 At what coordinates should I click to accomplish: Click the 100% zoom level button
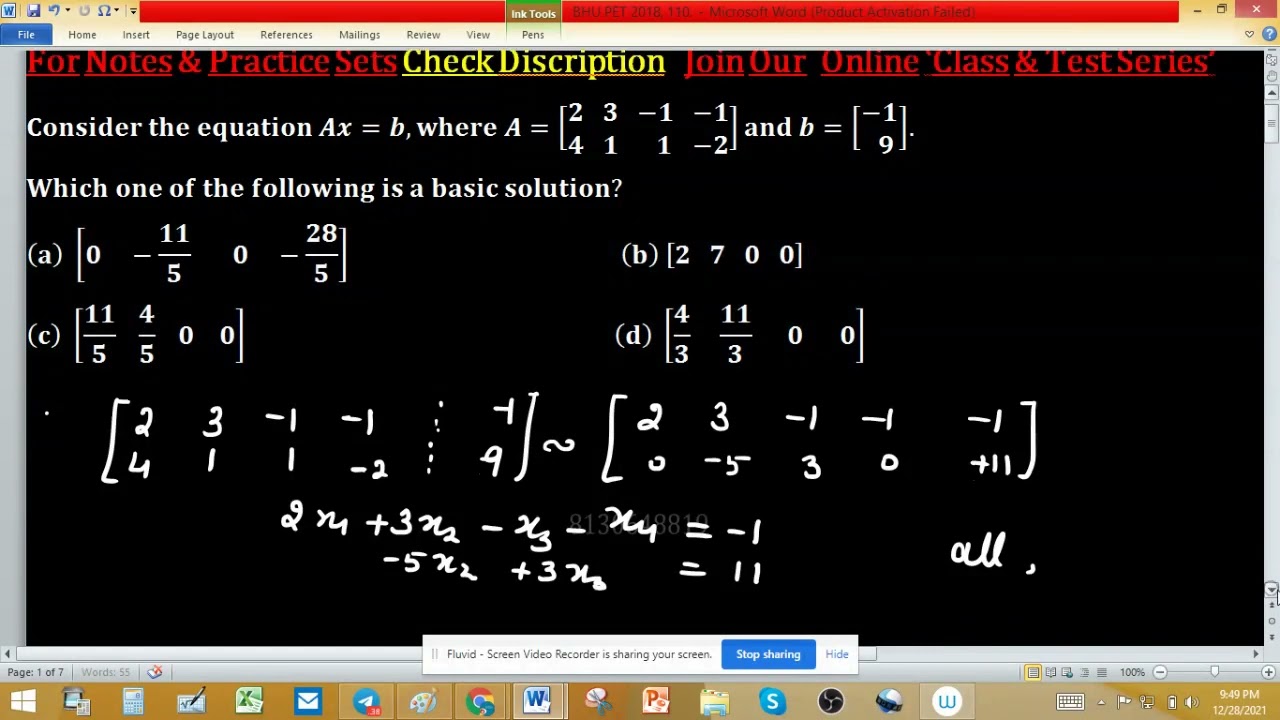click(x=1132, y=672)
